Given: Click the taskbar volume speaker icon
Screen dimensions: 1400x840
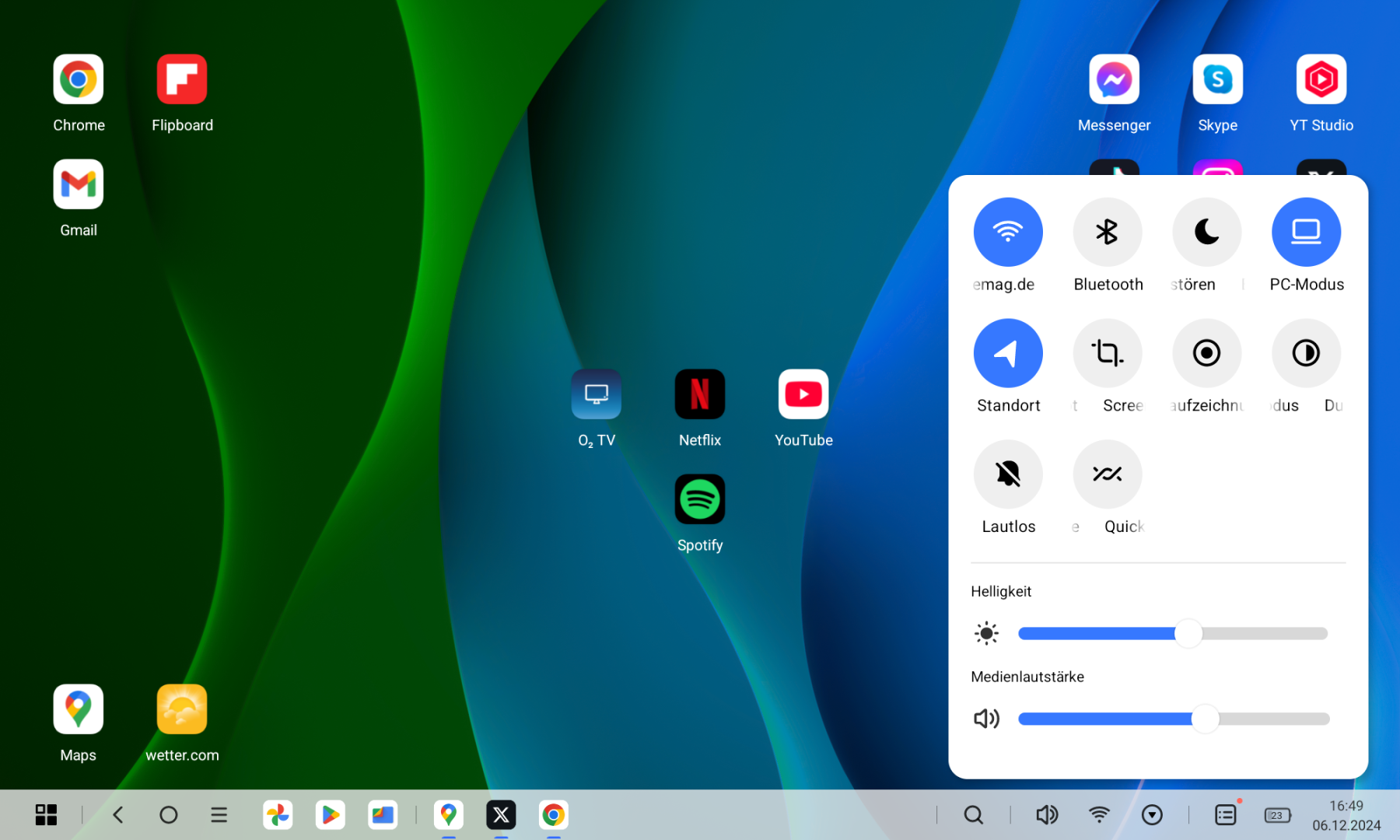Looking at the screenshot, I should click(1047, 815).
